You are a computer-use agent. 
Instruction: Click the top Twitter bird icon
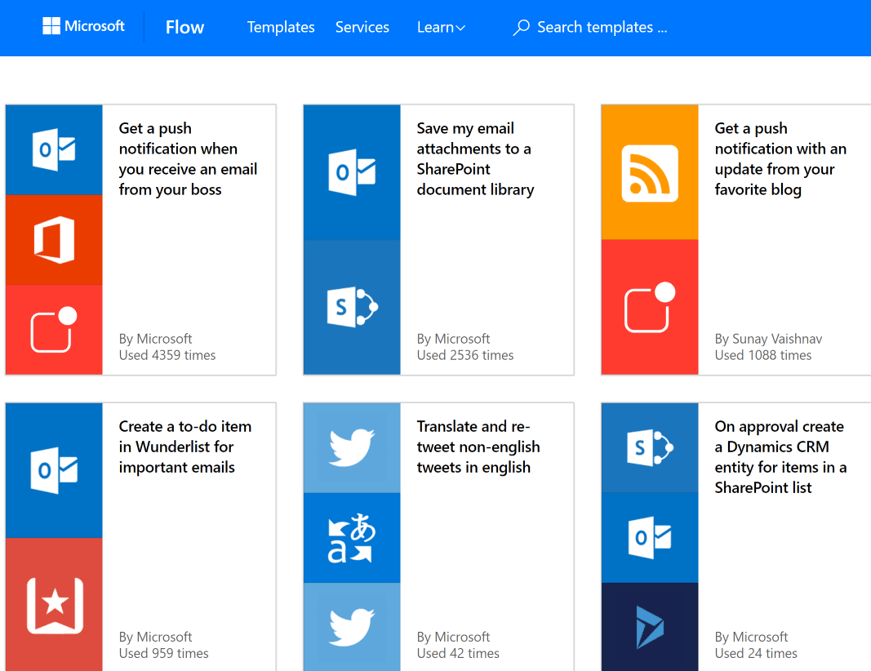coord(352,448)
